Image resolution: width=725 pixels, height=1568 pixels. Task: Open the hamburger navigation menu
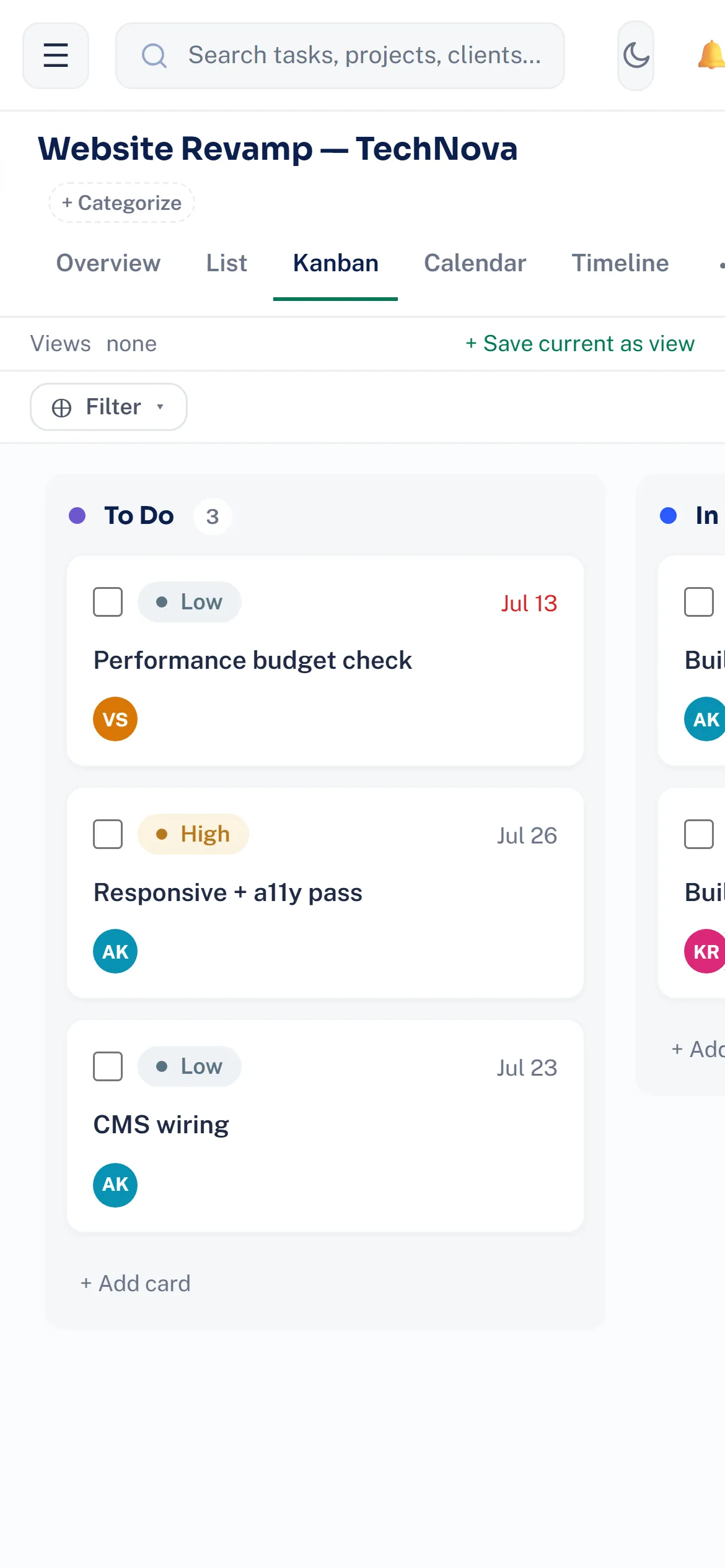pos(56,56)
